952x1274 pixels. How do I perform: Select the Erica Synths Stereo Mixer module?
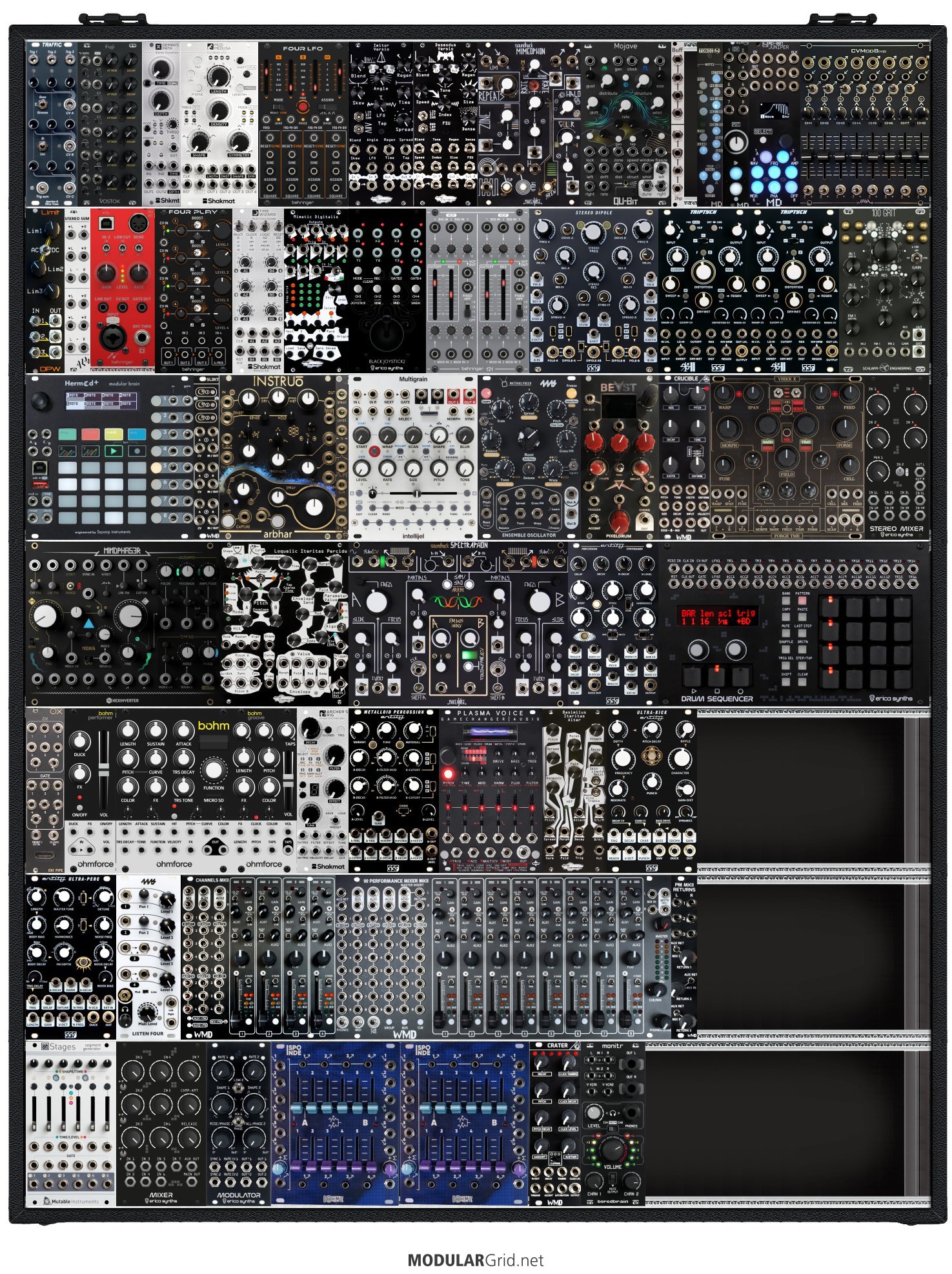pos(897,457)
